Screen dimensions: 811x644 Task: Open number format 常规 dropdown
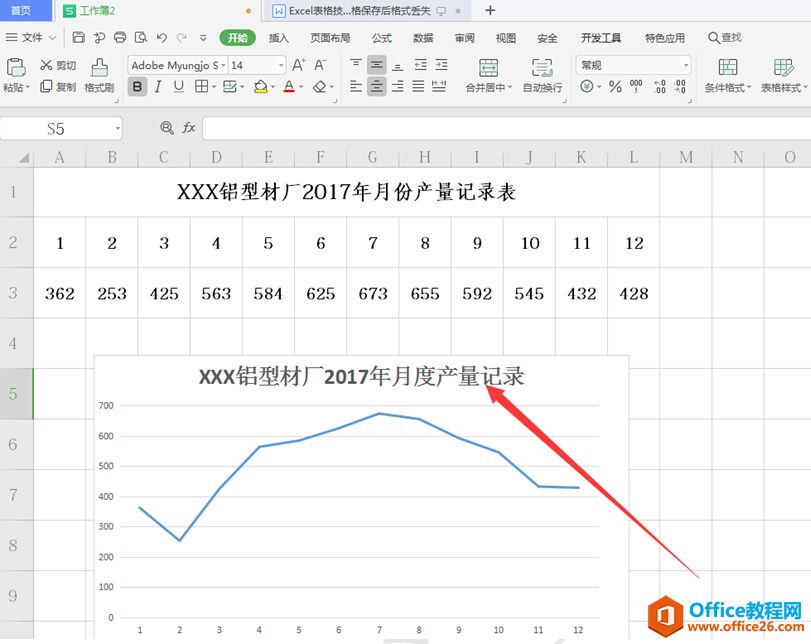(686, 66)
